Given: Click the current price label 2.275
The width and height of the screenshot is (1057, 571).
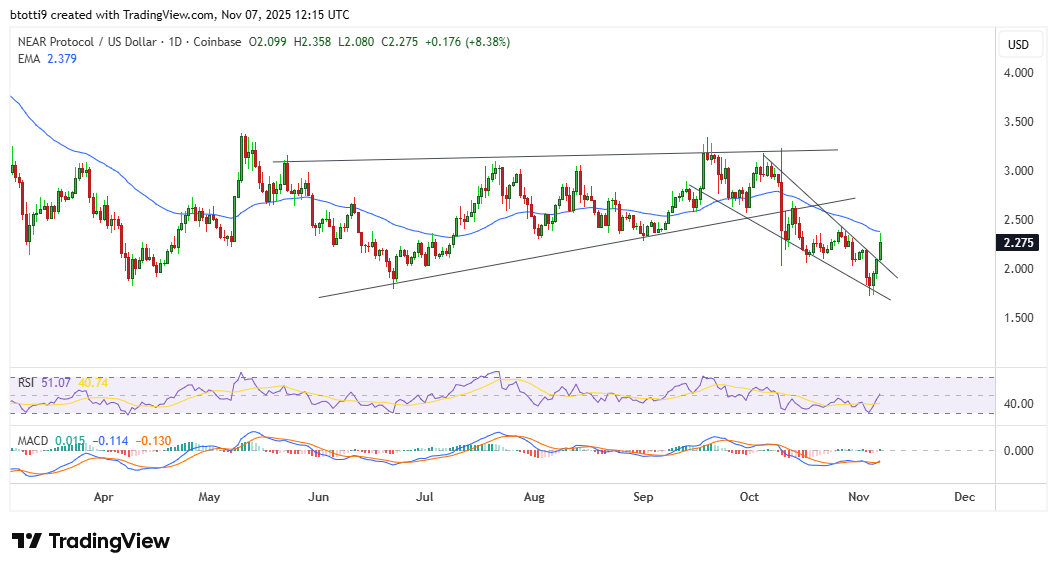Looking at the screenshot, I should 1019,242.
